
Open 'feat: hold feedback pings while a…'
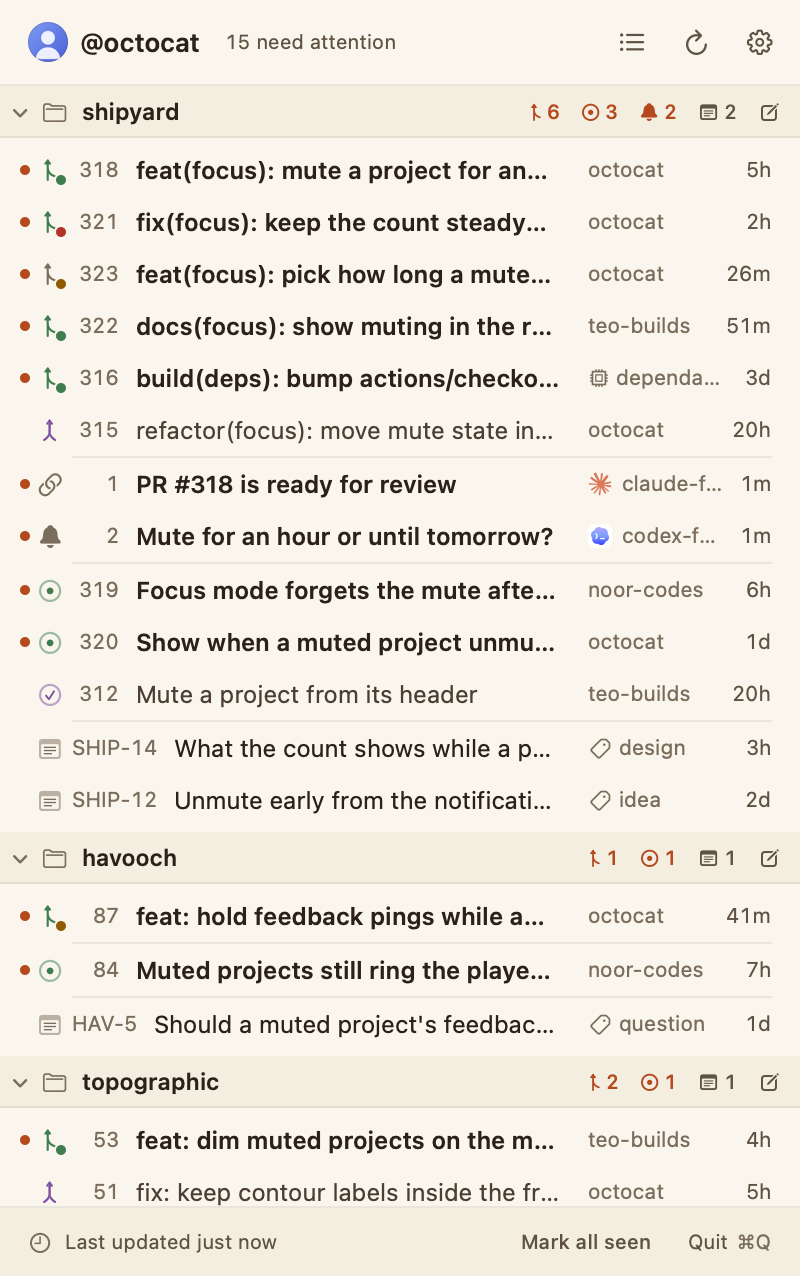tap(340, 917)
